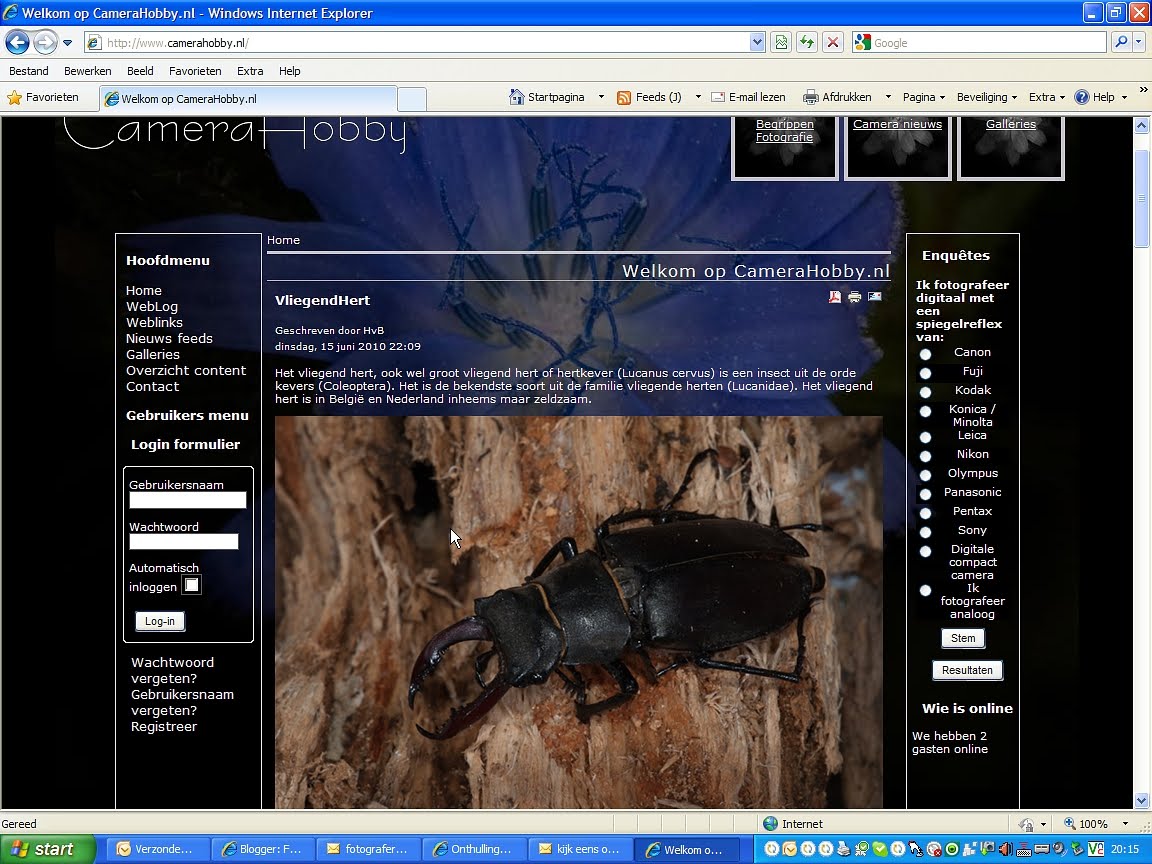Click the vertical scrollbar thumb
The image size is (1152, 864).
click(1141, 198)
